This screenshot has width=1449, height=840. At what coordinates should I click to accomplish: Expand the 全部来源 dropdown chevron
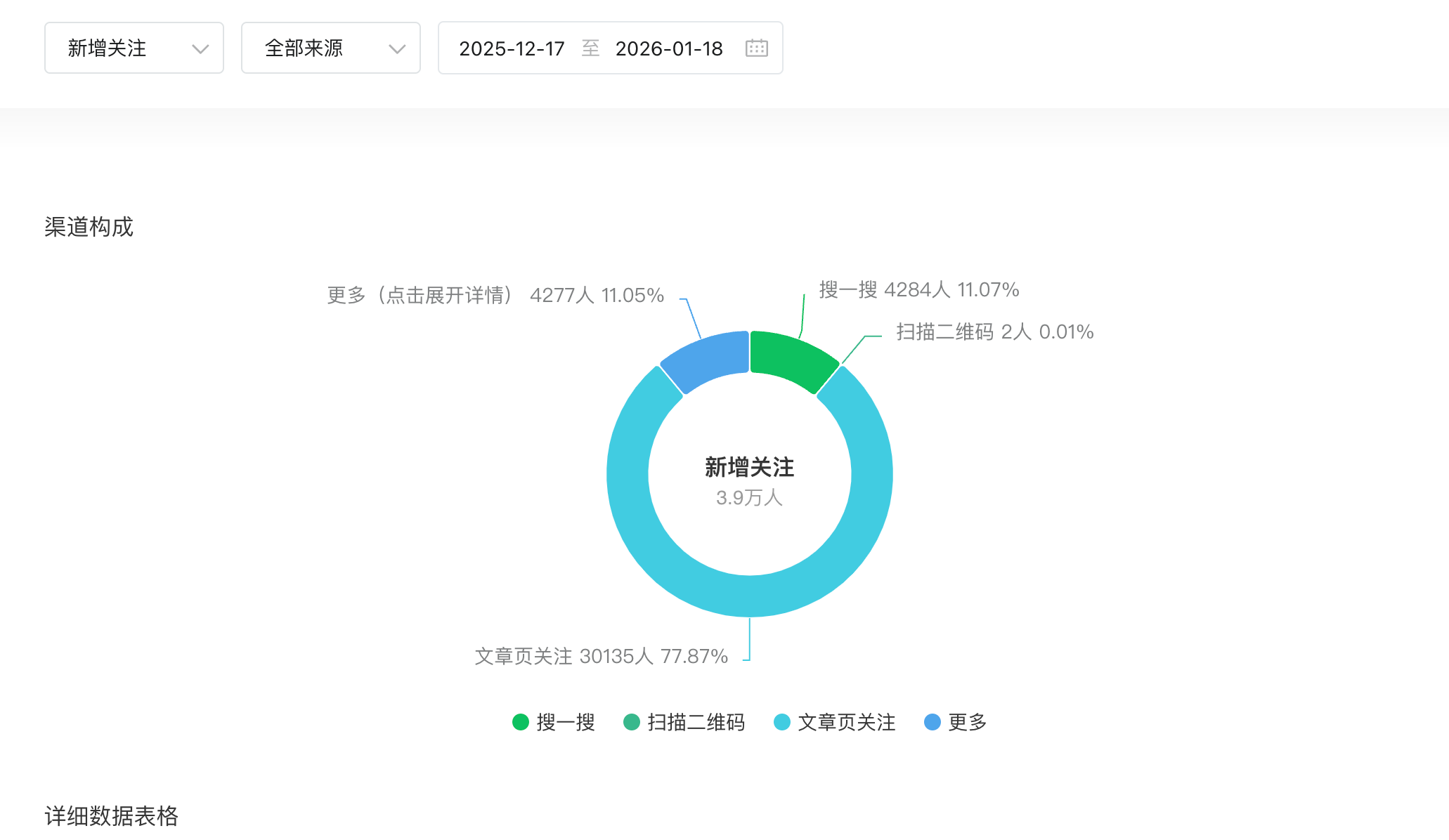point(397,48)
